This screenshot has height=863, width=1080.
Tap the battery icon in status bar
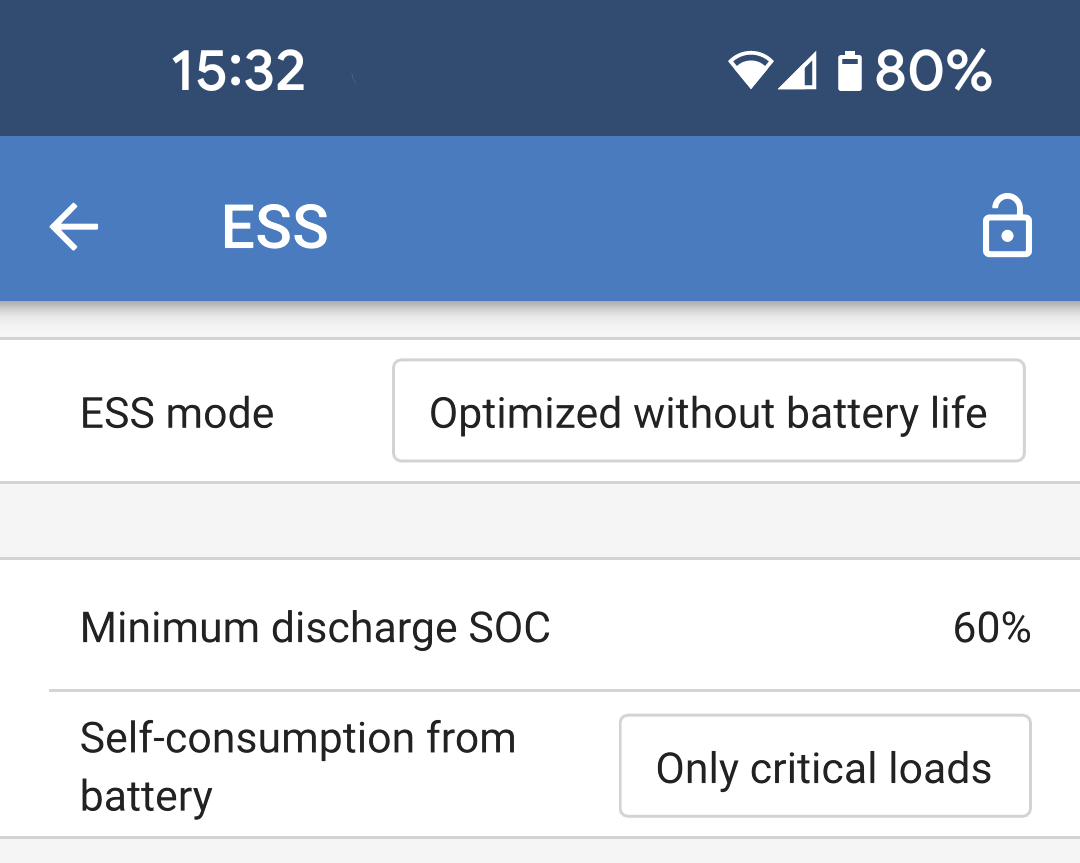[849, 72]
